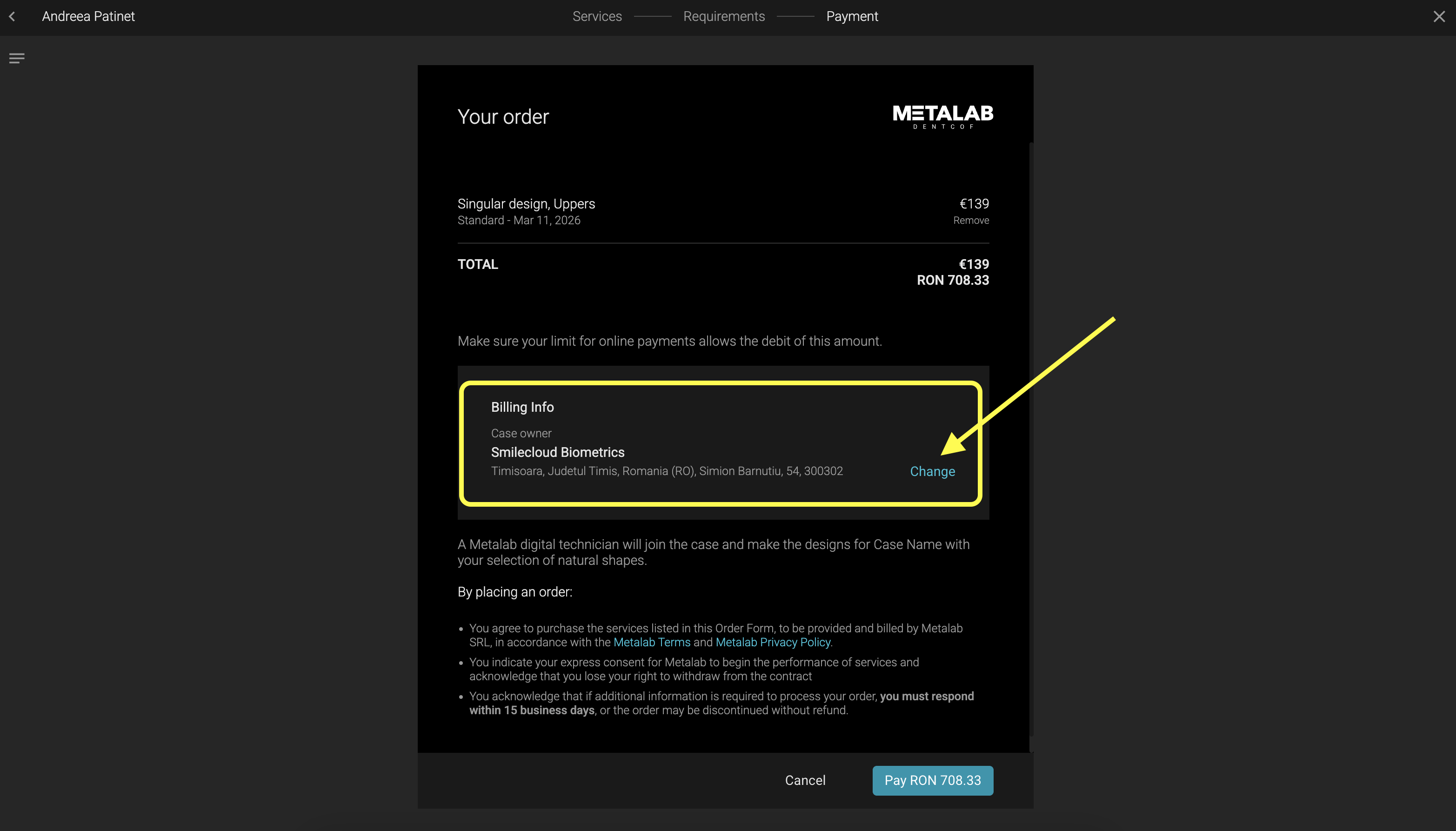Click the RON 708.33 total amount

click(952, 280)
